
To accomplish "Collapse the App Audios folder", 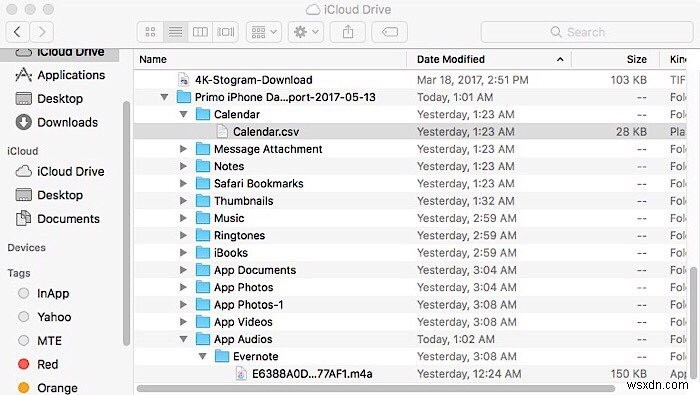I will (x=183, y=339).
